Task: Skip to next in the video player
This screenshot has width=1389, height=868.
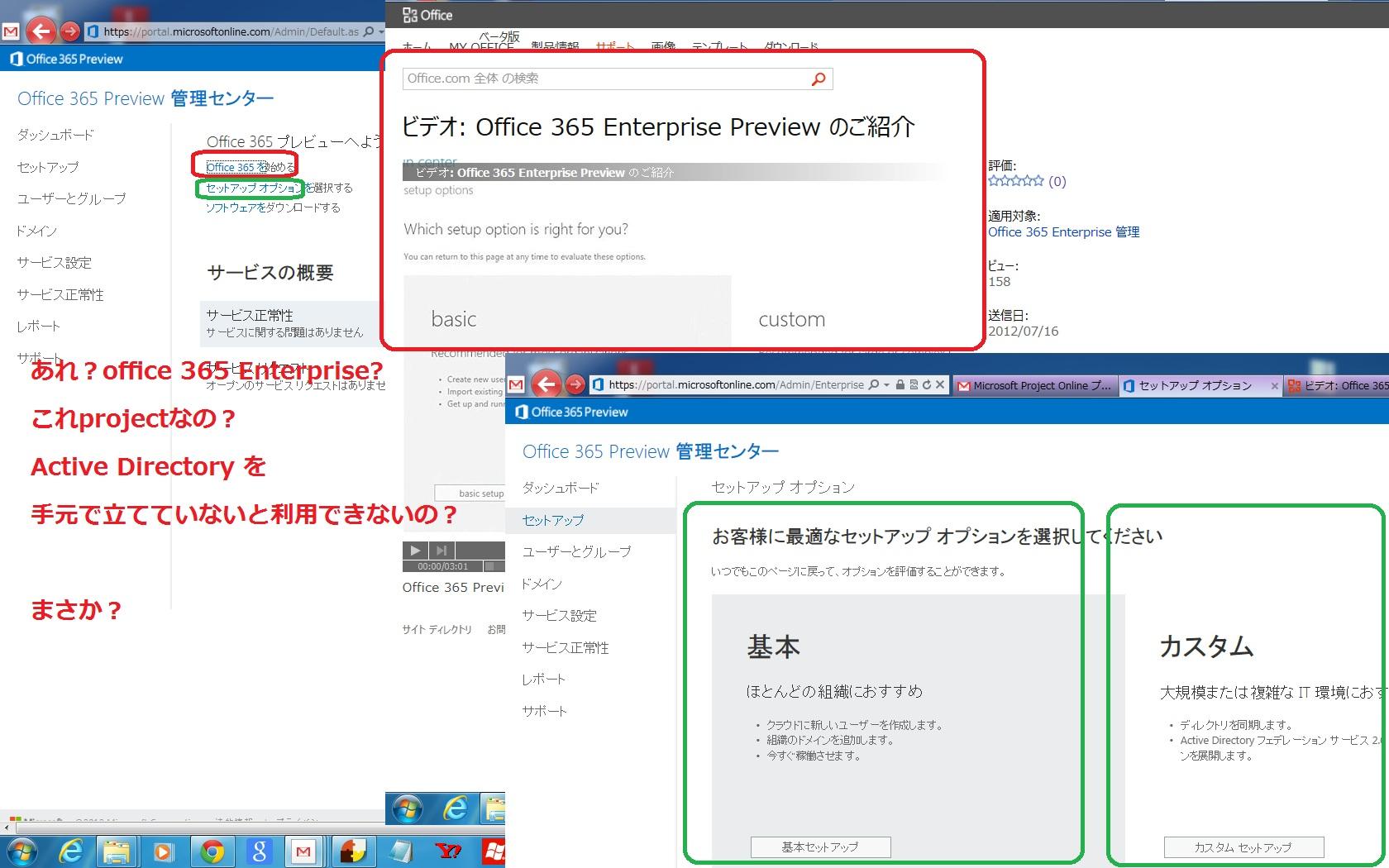Action: tap(442, 551)
